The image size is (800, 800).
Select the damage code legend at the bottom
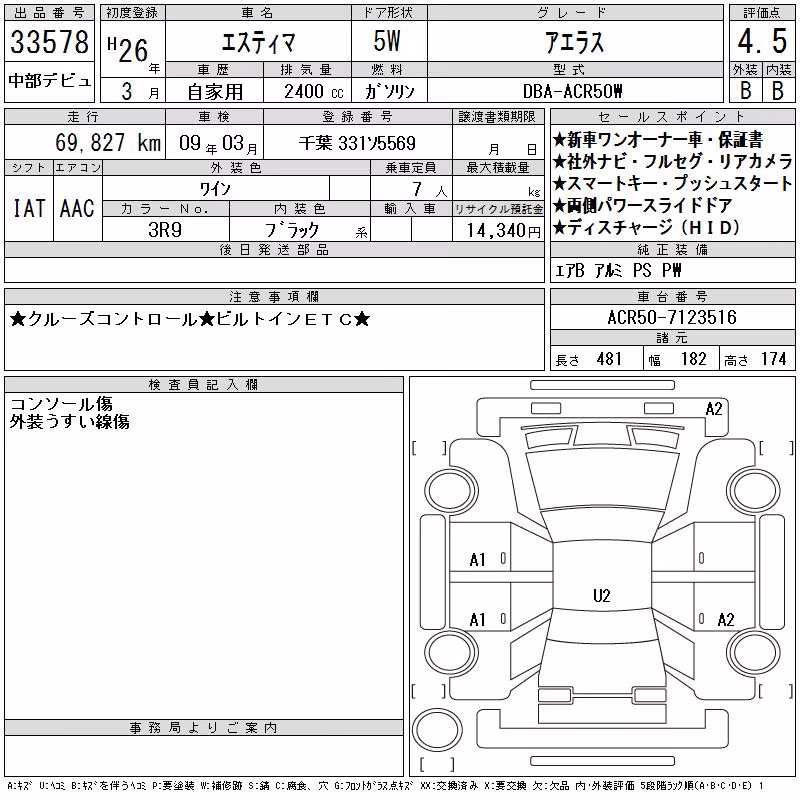385,786
